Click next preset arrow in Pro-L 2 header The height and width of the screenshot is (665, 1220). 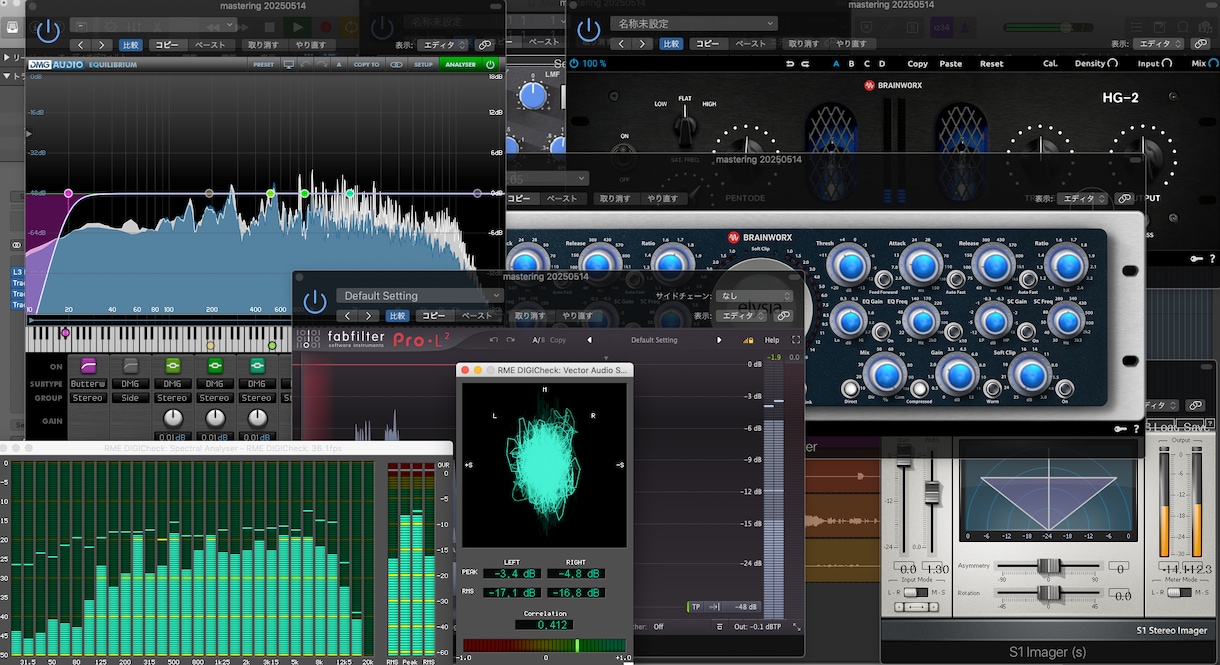pyautogui.click(x=370, y=316)
